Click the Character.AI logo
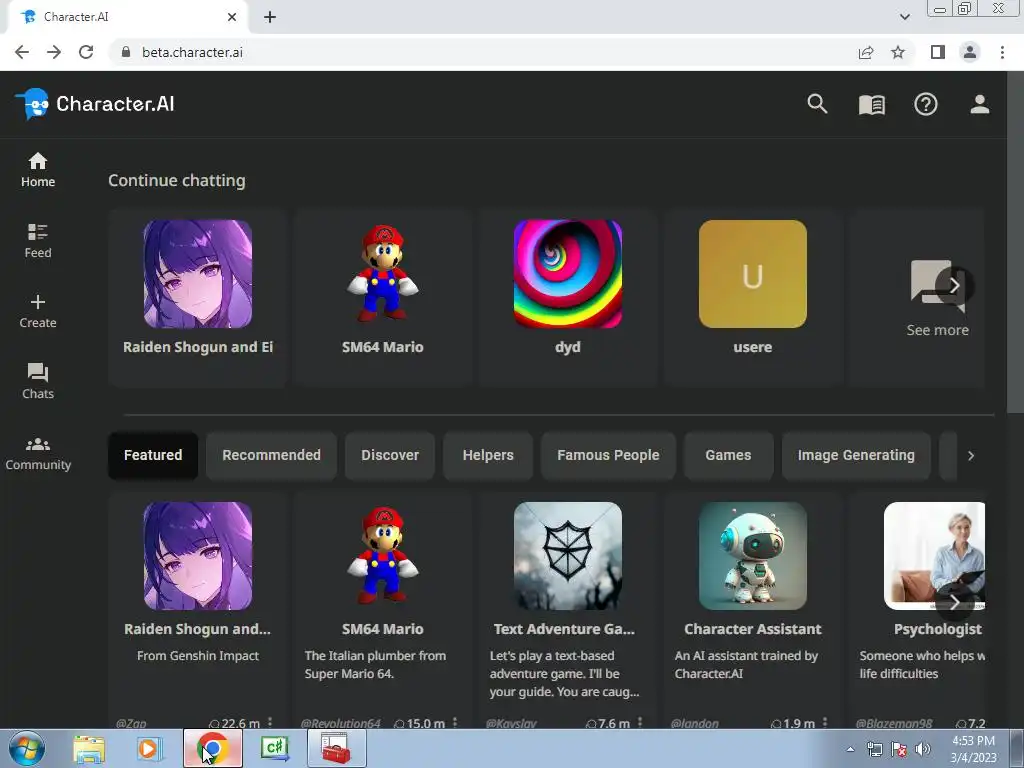1024x768 pixels. 95,104
